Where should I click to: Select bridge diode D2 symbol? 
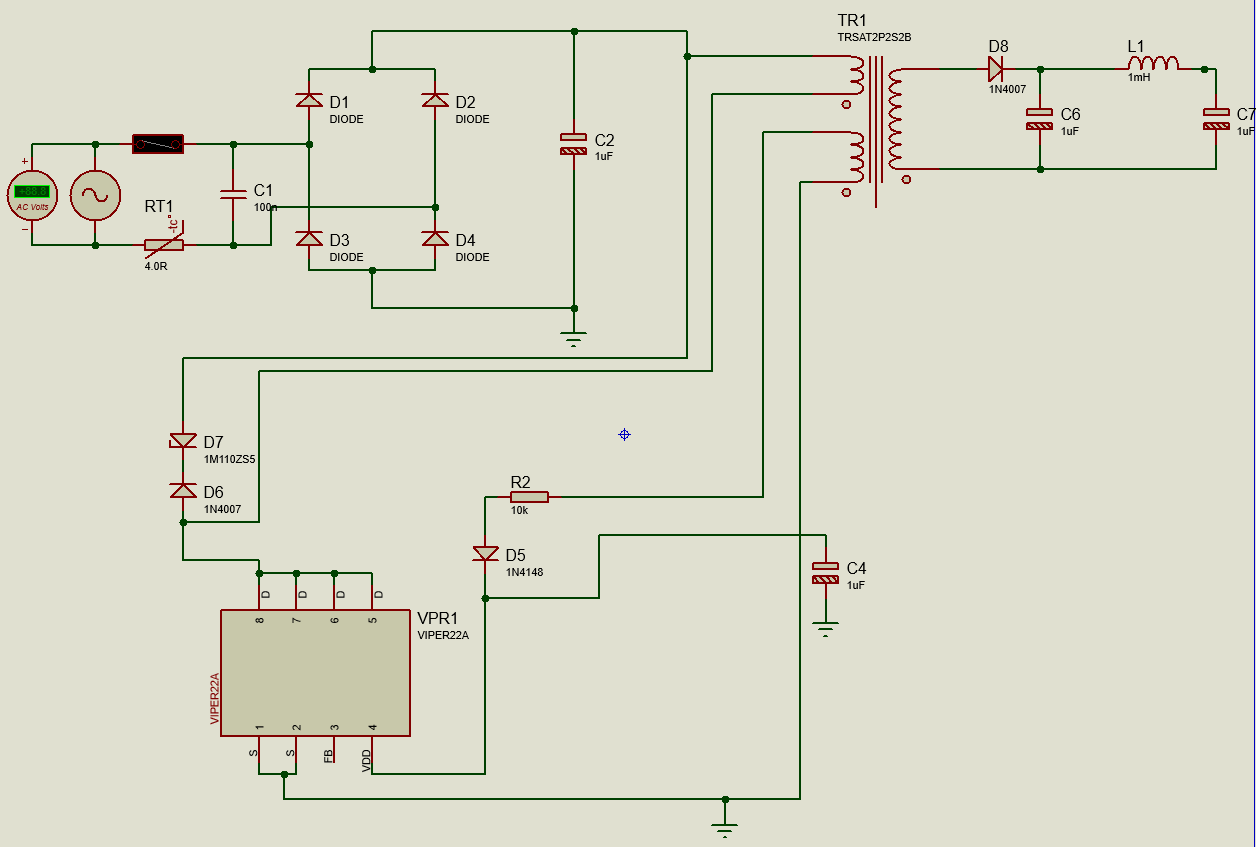tap(435, 100)
